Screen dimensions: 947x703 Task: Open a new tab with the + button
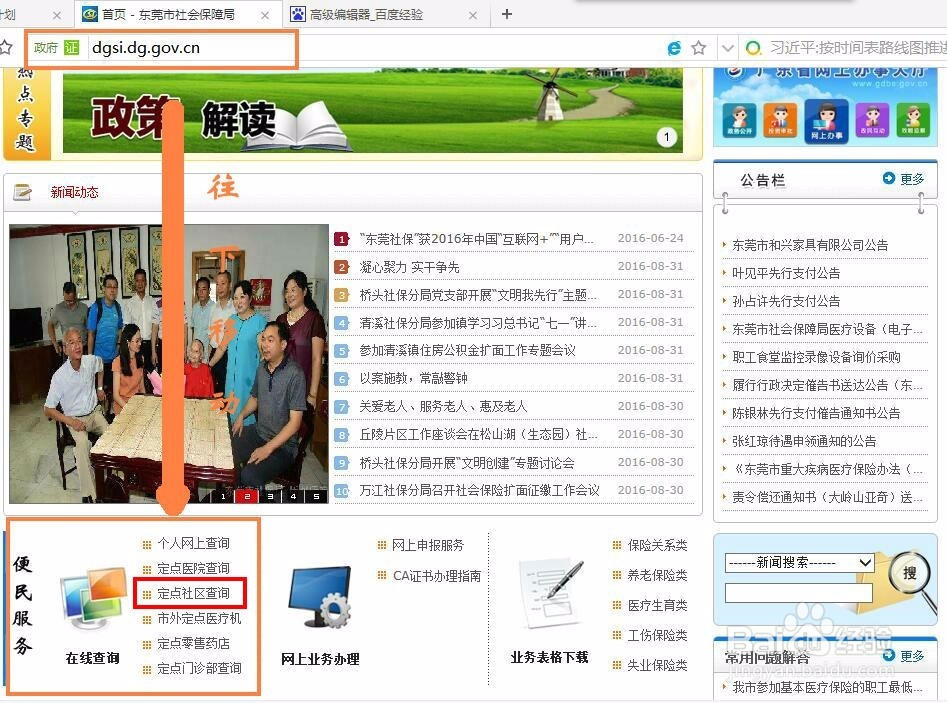[506, 14]
